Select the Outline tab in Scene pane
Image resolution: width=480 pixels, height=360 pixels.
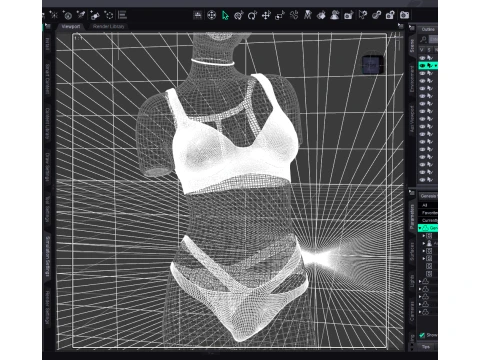click(x=428, y=30)
